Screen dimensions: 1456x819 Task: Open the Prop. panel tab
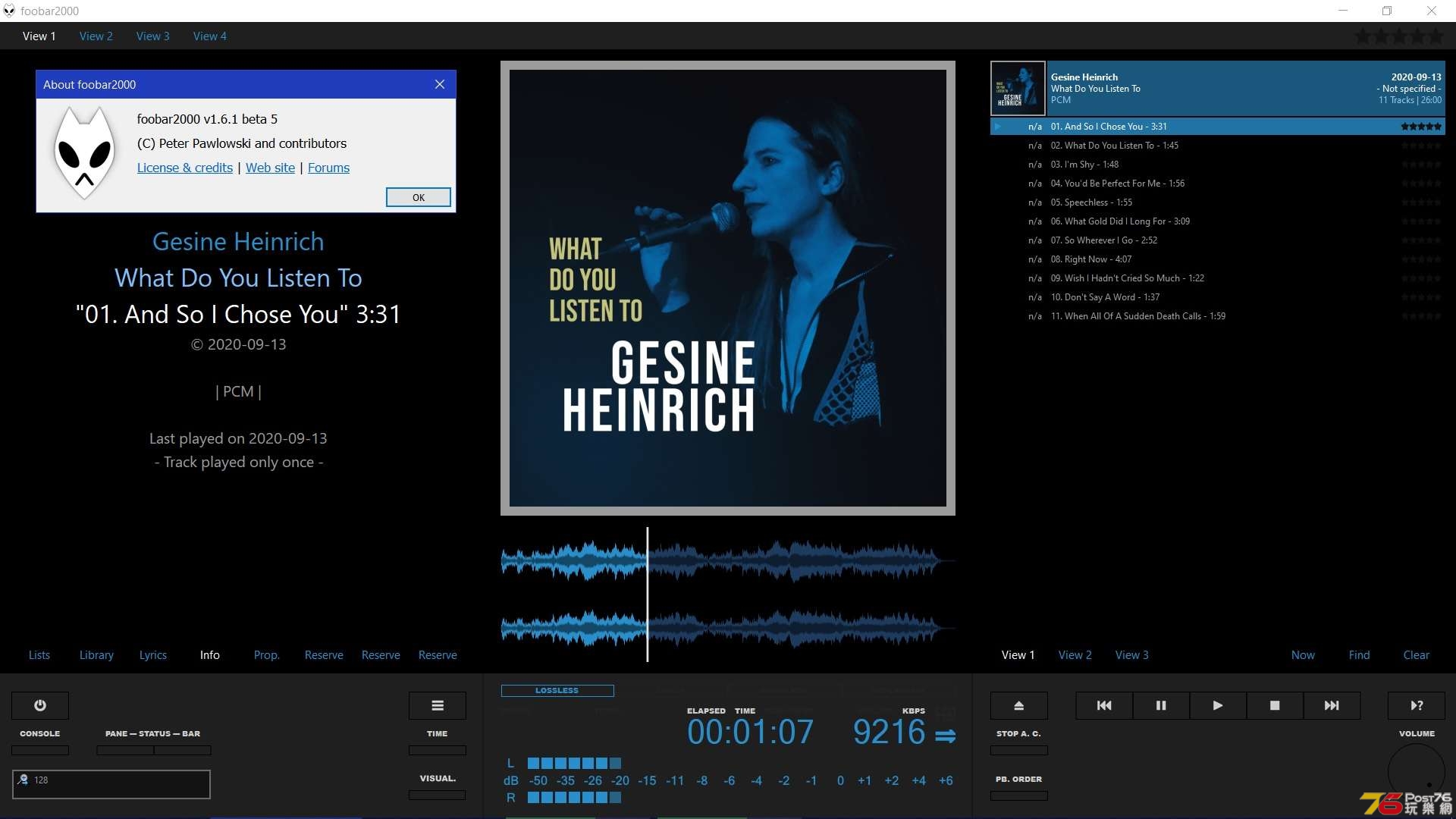[267, 654]
